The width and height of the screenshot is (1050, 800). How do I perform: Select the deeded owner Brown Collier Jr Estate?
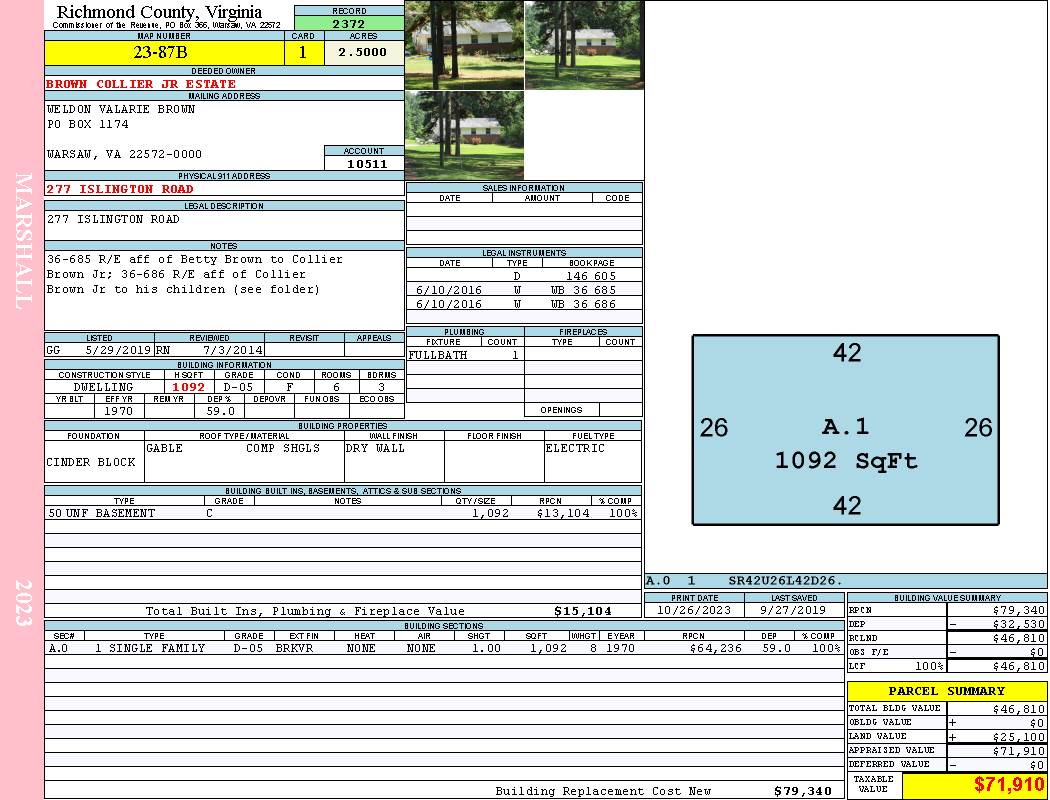click(x=141, y=84)
